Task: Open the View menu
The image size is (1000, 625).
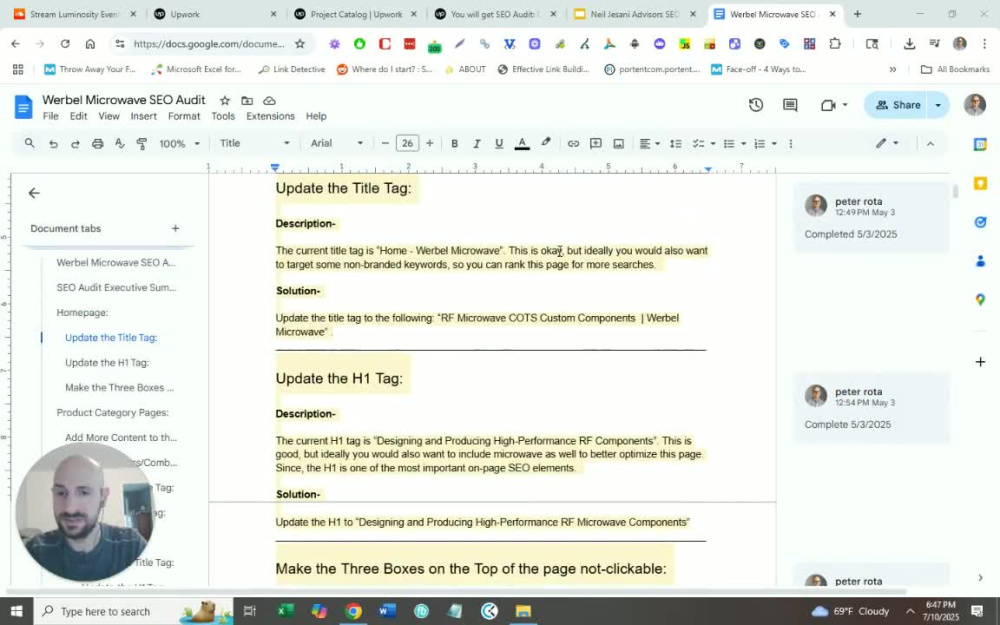Action: [x=108, y=116]
